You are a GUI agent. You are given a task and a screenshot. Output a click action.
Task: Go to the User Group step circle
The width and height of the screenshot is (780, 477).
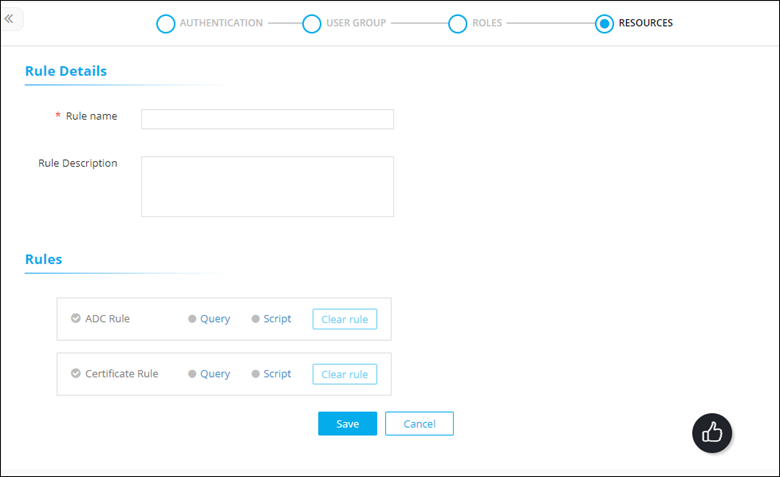[x=312, y=23]
